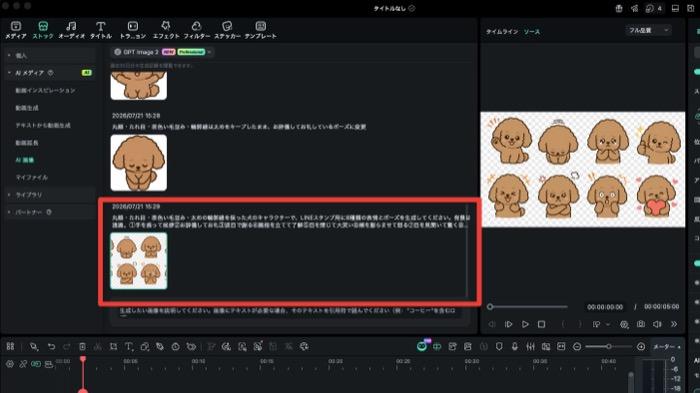Click the generation history scrollbar
Screen dimensions: 700x393
tap(467, 250)
